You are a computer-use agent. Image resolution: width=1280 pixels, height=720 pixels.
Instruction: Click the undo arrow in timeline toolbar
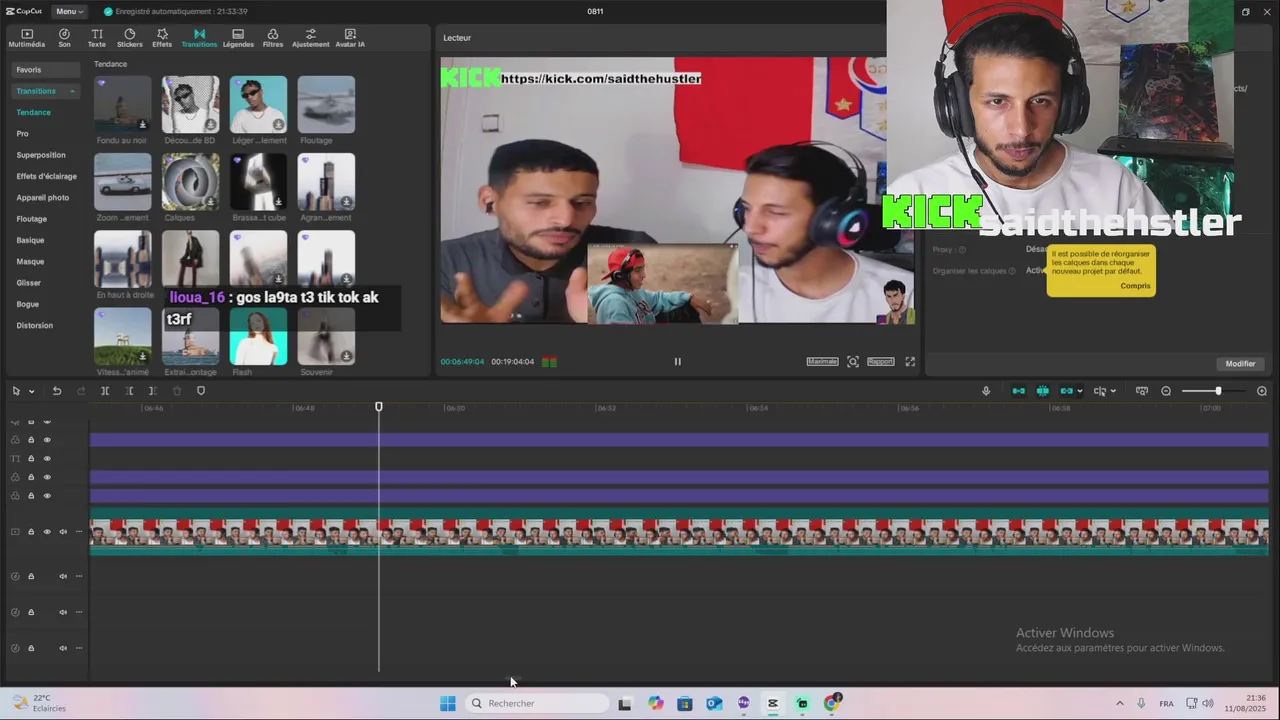click(x=57, y=391)
